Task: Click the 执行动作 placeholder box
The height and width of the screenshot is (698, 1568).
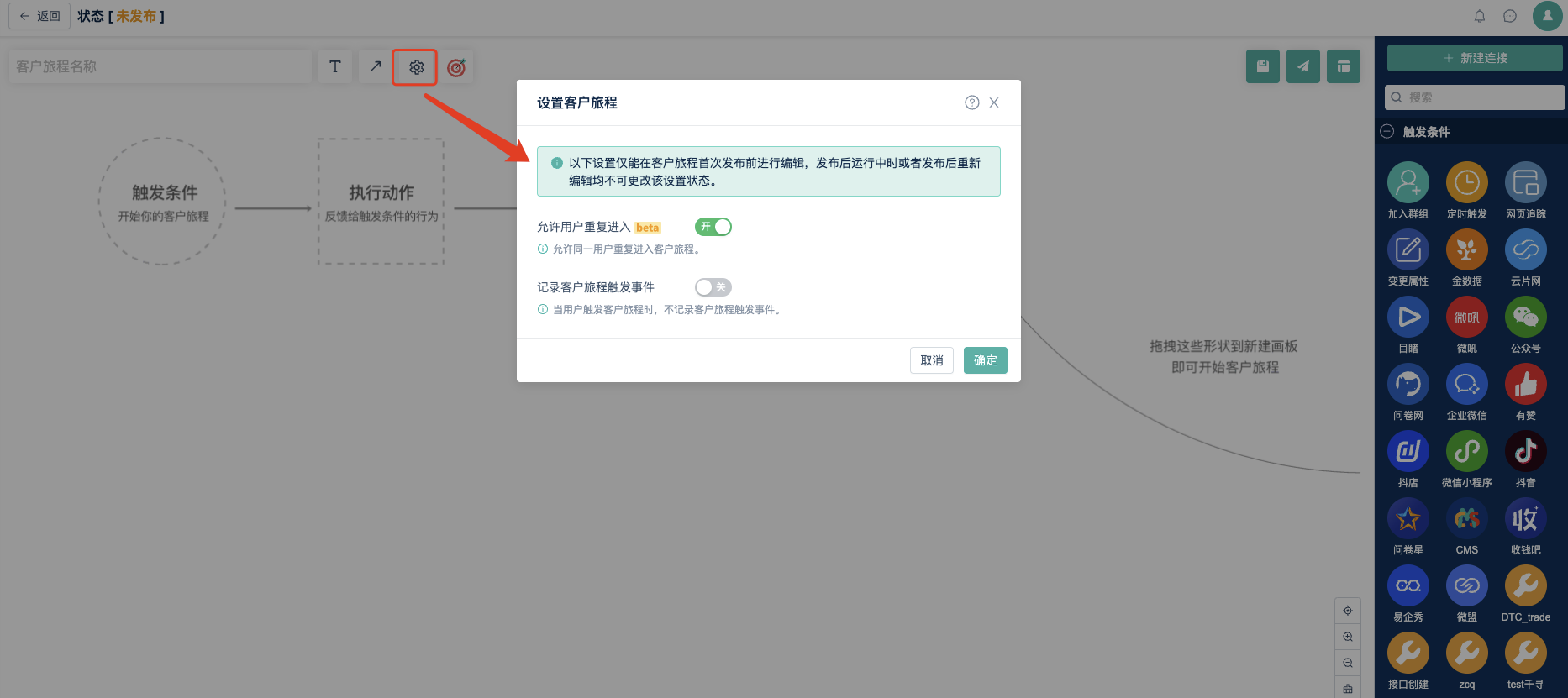Action: (381, 202)
